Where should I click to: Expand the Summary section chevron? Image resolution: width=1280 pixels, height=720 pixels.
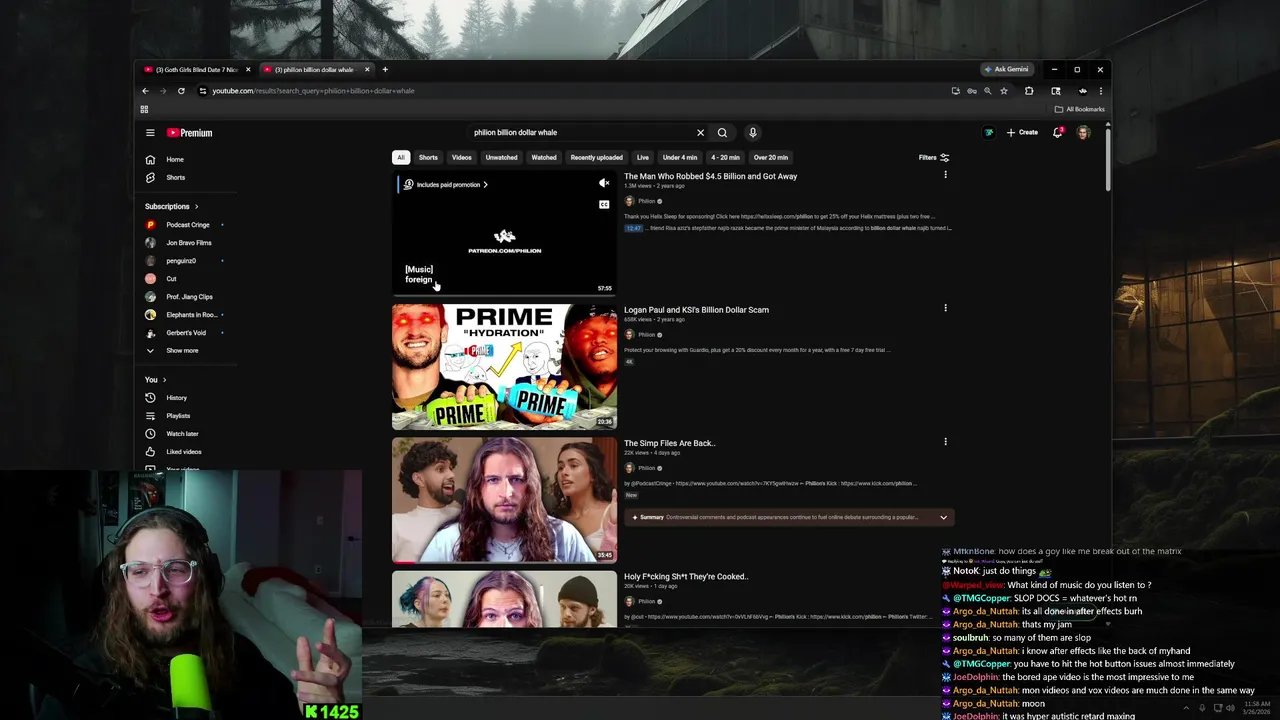943,517
